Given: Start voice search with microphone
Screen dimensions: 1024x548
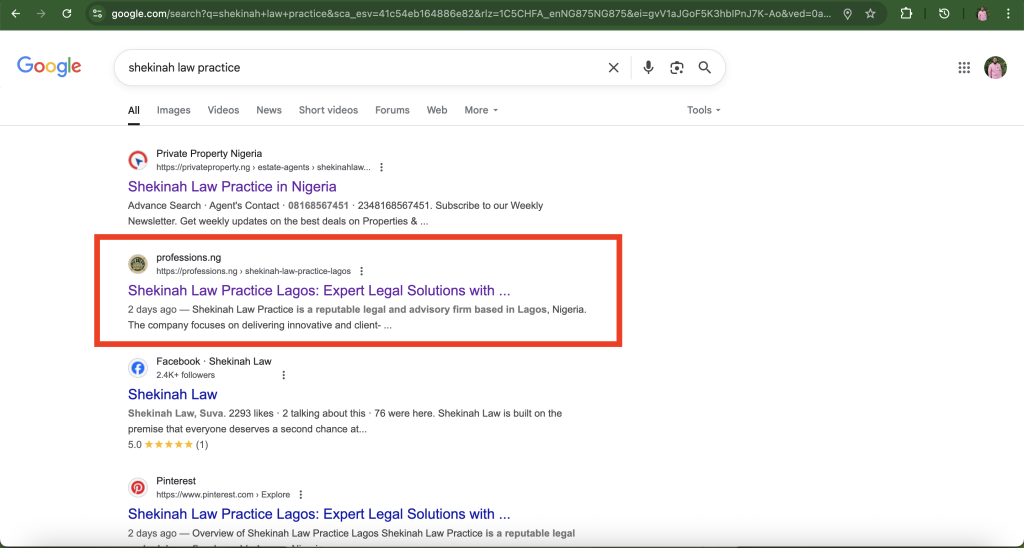Looking at the screenshot, I should pyautogui.click(x=648, y=67).
